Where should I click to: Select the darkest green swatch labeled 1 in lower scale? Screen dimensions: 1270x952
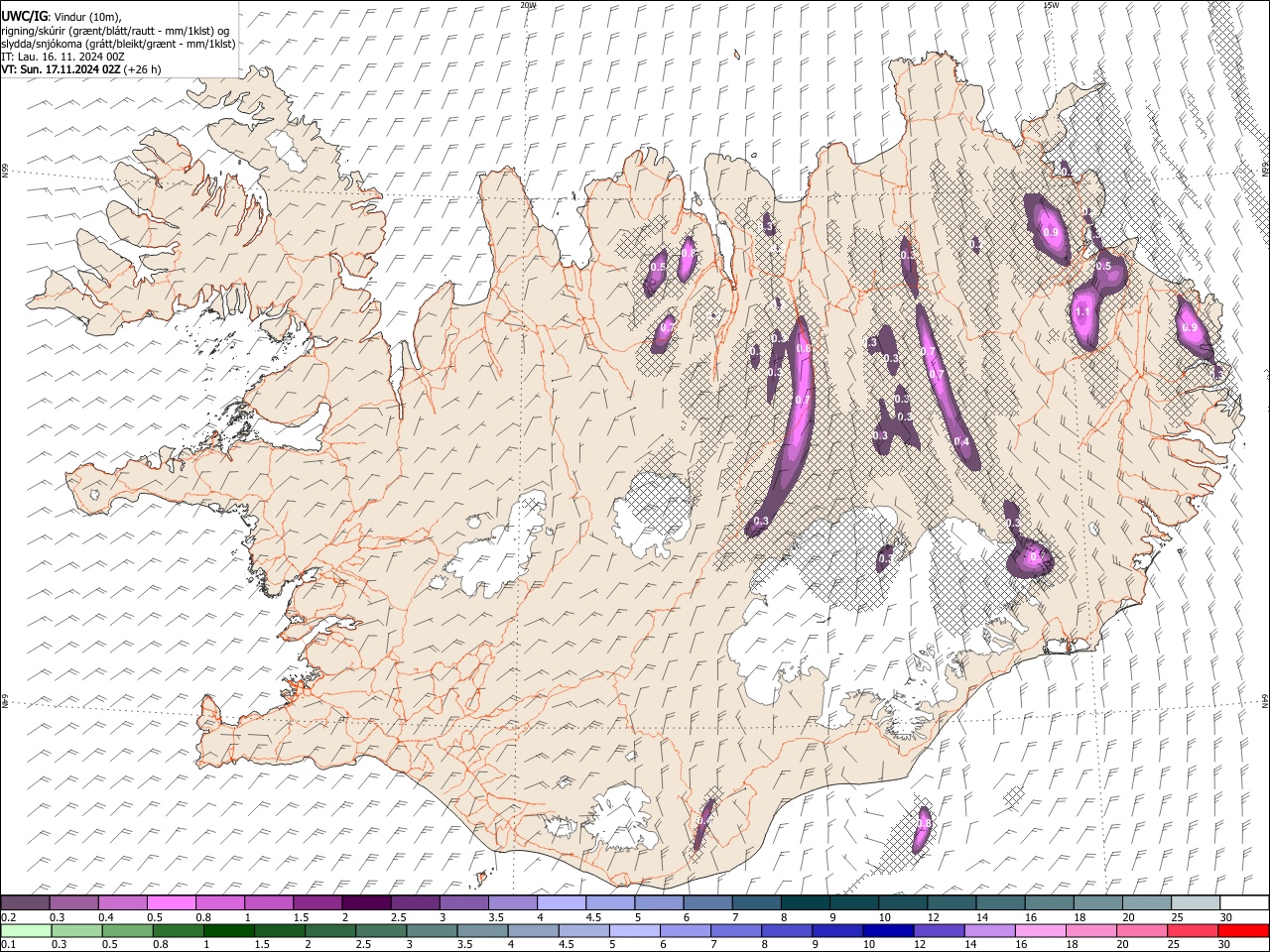[229, 930]
